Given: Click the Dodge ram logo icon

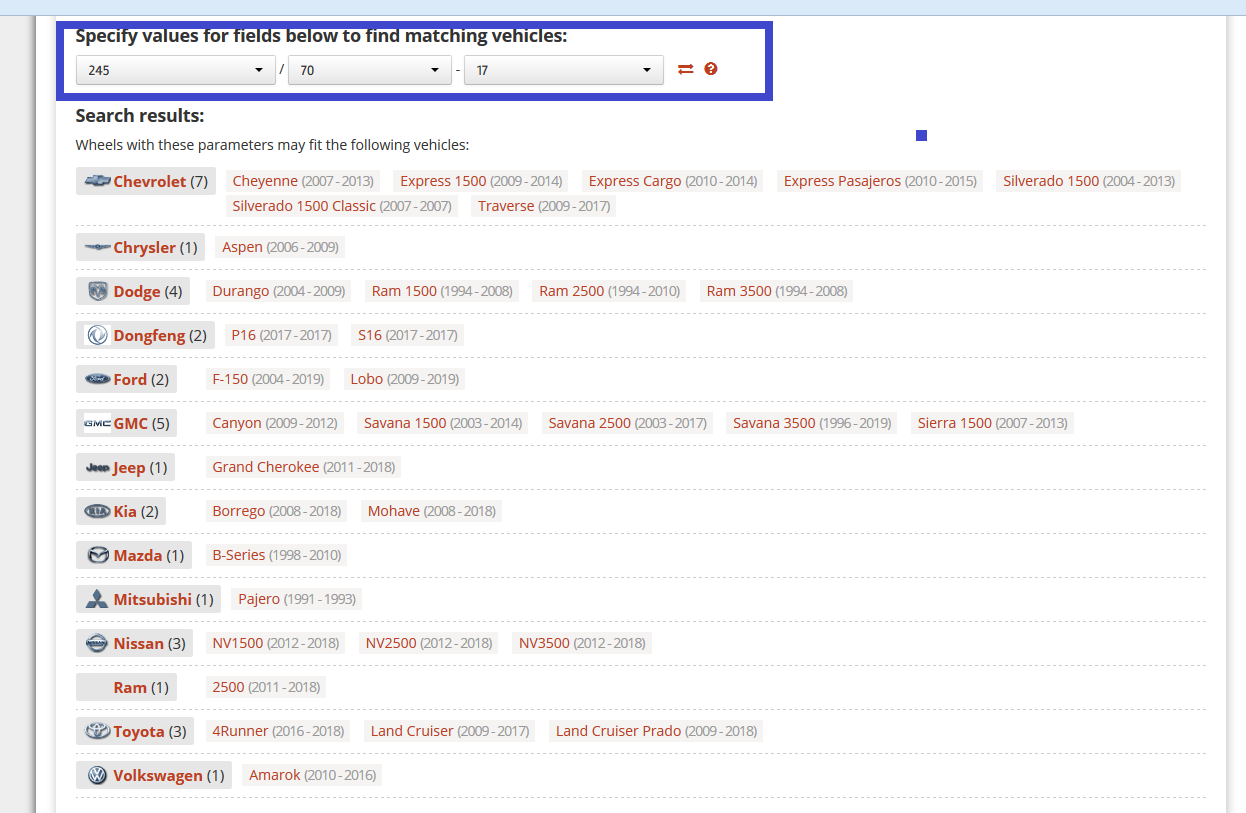Looking at the screenshot, I should [97, 291].
